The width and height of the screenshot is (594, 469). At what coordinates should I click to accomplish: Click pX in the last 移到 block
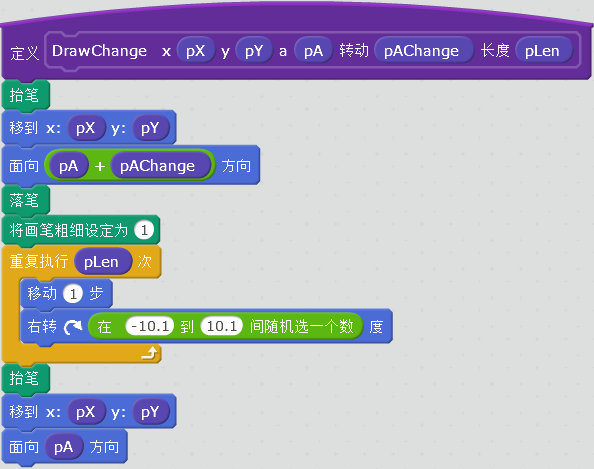(x=86, y=412)
